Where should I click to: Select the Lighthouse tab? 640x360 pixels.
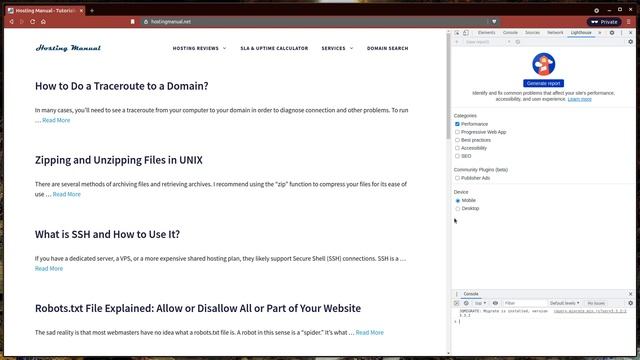pyautogui.click(x=581, y=33)
